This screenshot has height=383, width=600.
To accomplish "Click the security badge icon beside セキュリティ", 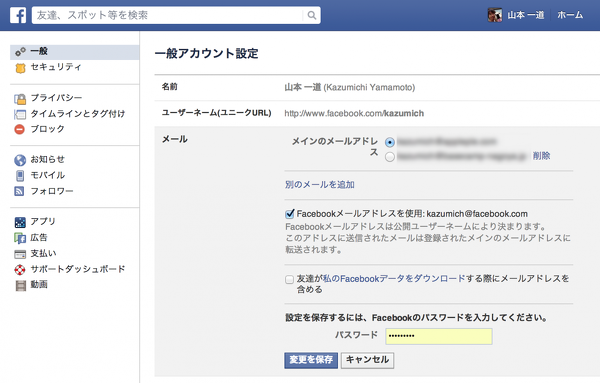I will coord(20,68).
